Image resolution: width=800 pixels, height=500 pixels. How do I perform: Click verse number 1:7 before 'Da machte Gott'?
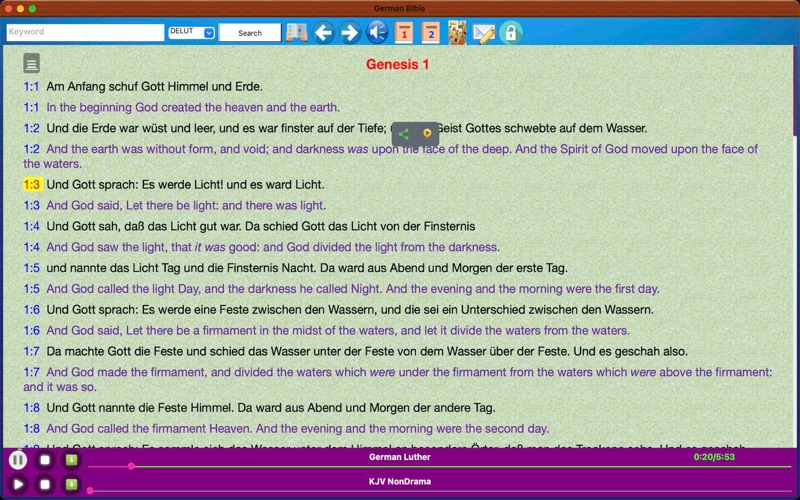tap(31, 351)
